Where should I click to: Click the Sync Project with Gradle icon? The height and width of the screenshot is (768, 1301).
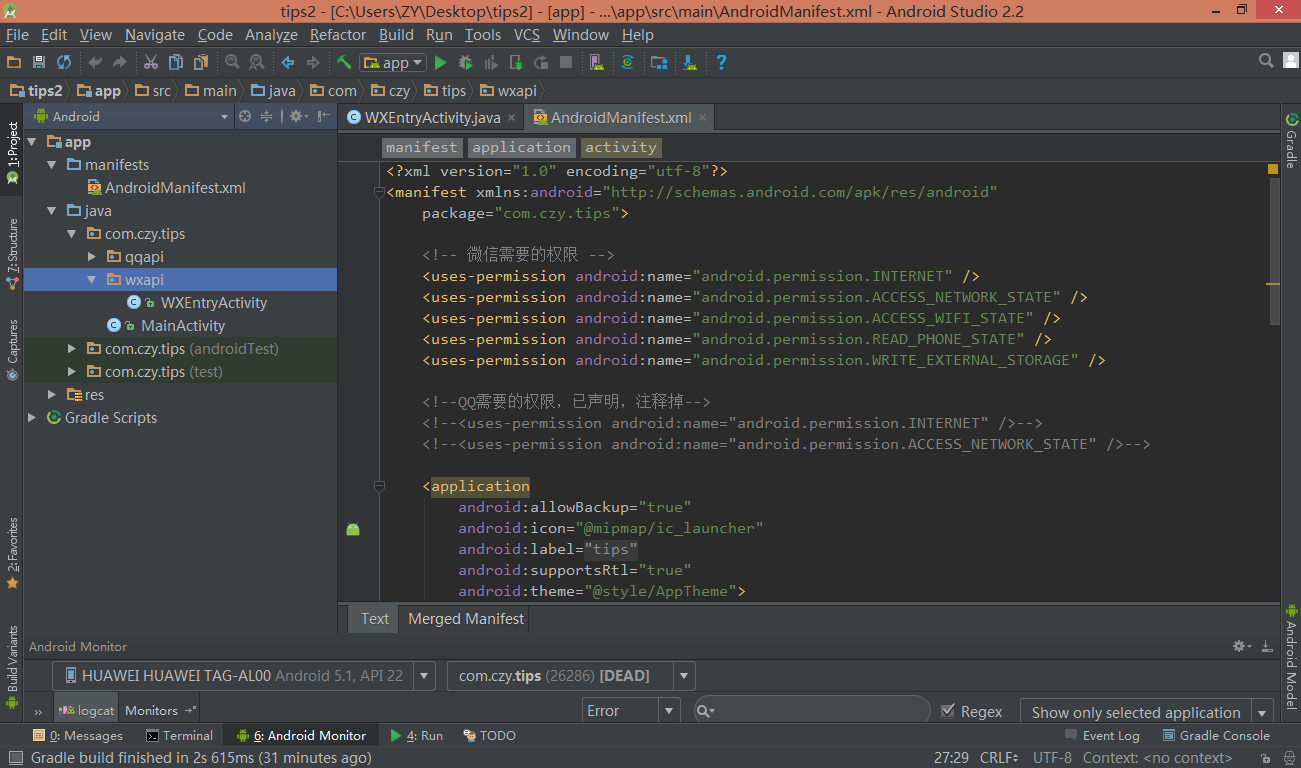click(x=627, y=62)
